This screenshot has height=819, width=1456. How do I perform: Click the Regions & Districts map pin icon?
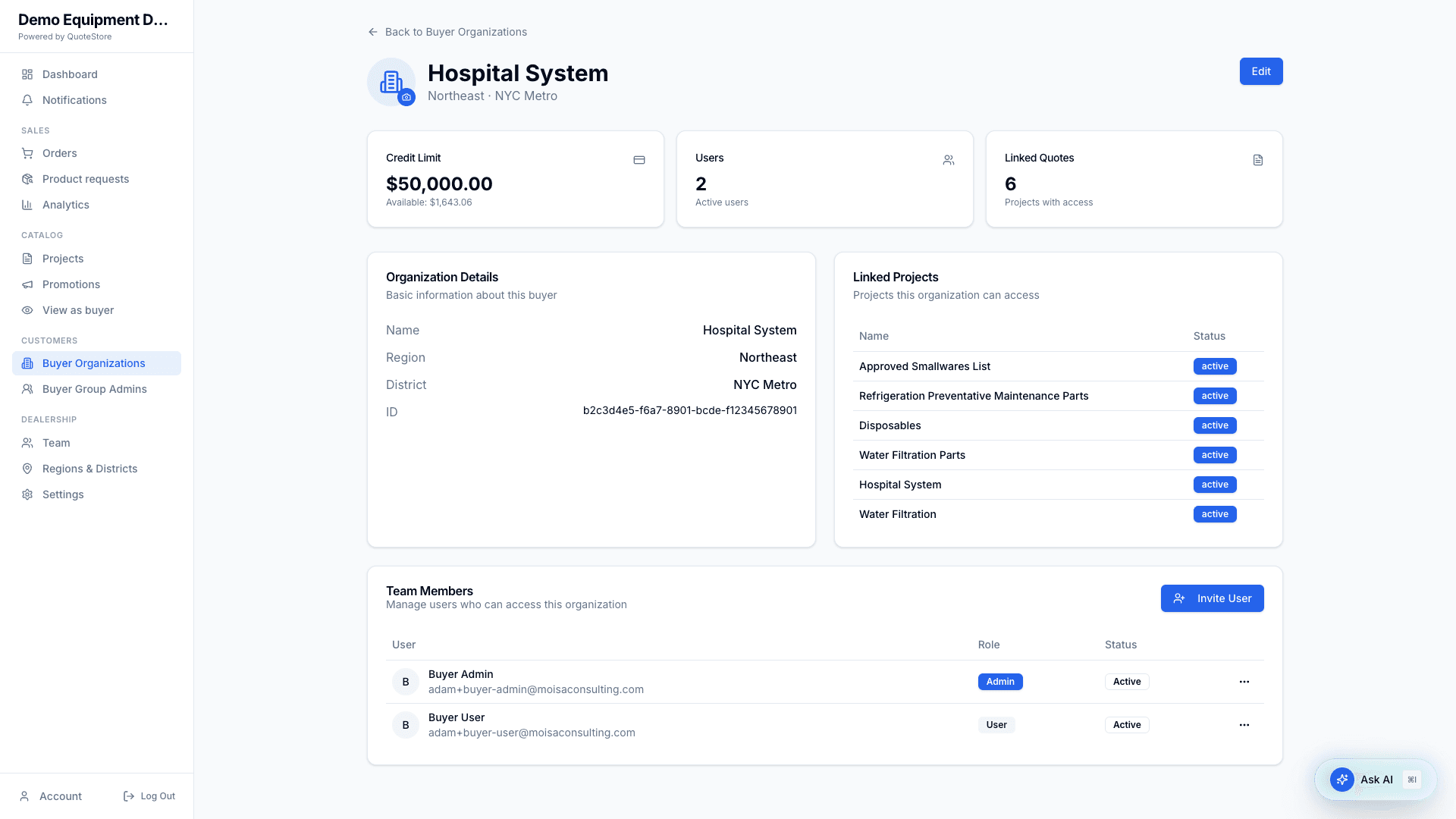(27, 469)
